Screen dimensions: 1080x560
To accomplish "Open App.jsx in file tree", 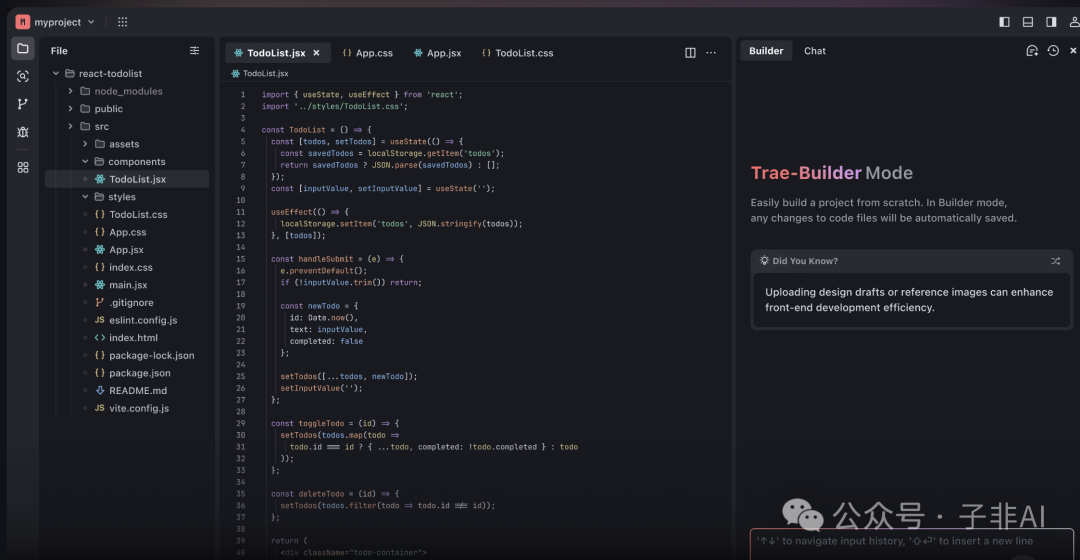I will point(127,249).
